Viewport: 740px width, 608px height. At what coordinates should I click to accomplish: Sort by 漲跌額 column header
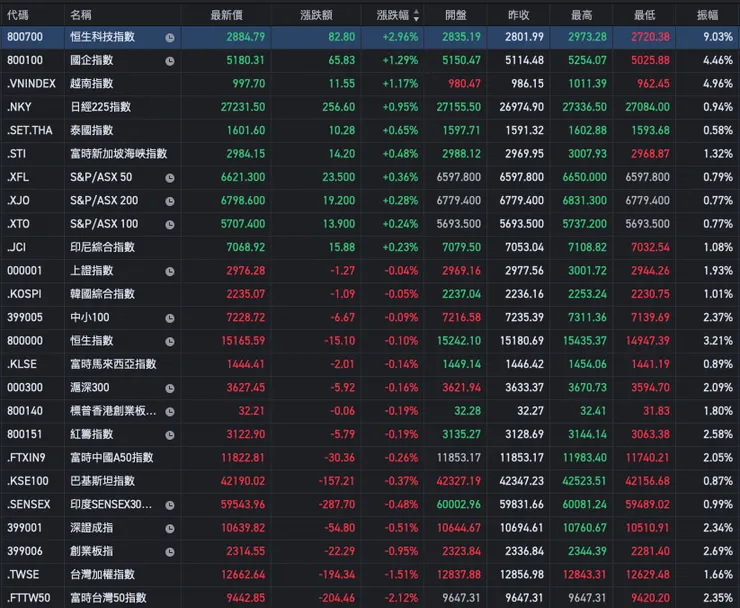click(x=316, y=15)
